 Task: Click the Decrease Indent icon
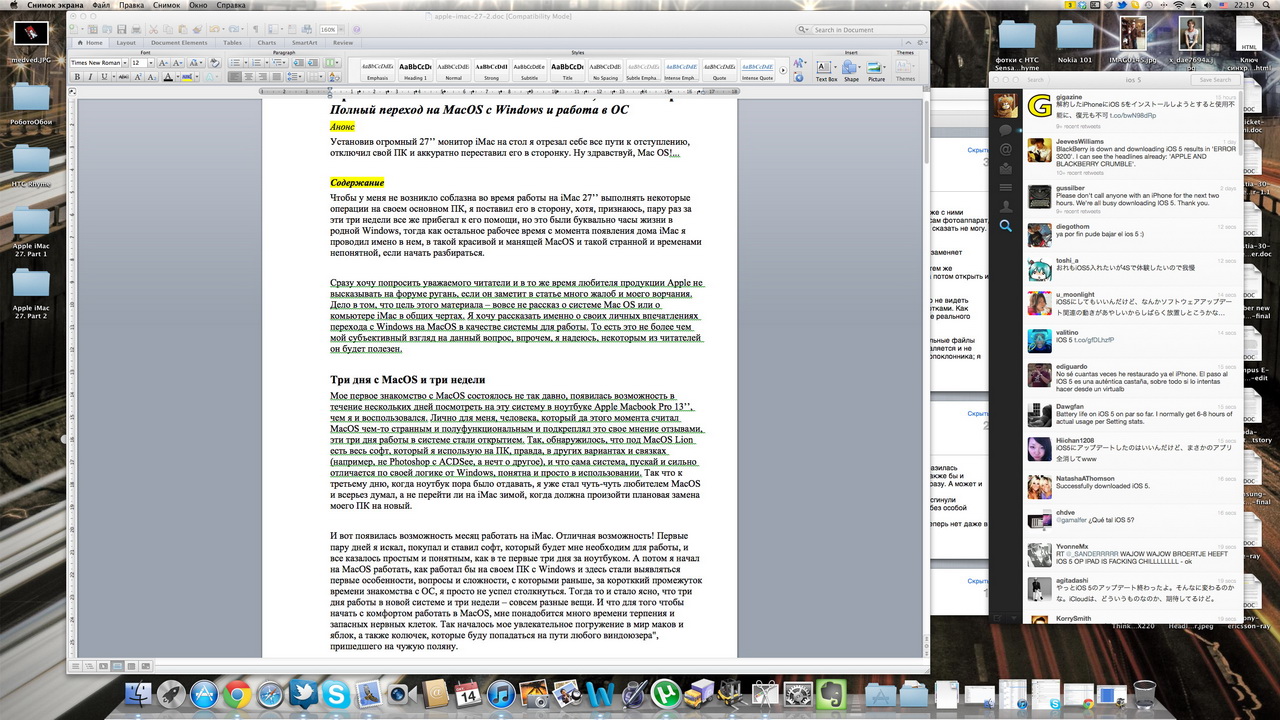coord(298,63)
